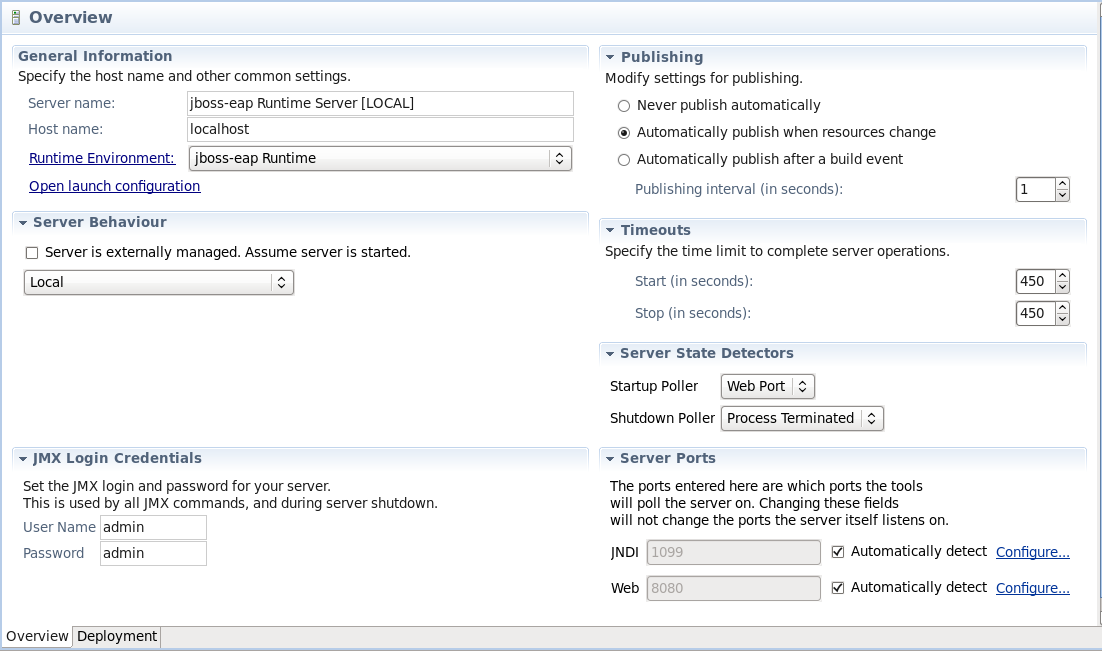Viewport: 1102px width, 651px height.
Task: Decrease the Stop timeout value
Action: (1063, 318)
